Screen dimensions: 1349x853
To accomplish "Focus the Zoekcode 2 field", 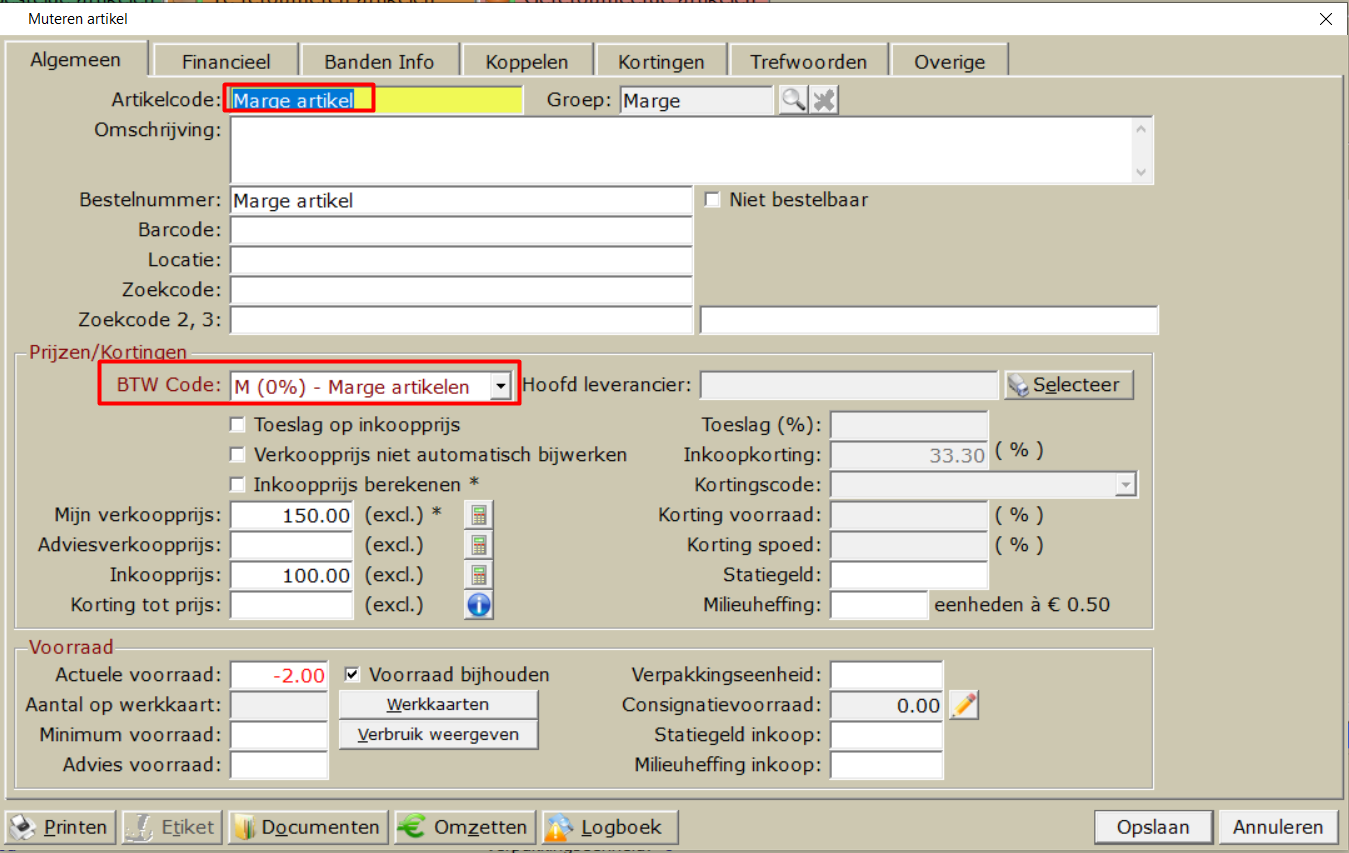I will (461, 320).
